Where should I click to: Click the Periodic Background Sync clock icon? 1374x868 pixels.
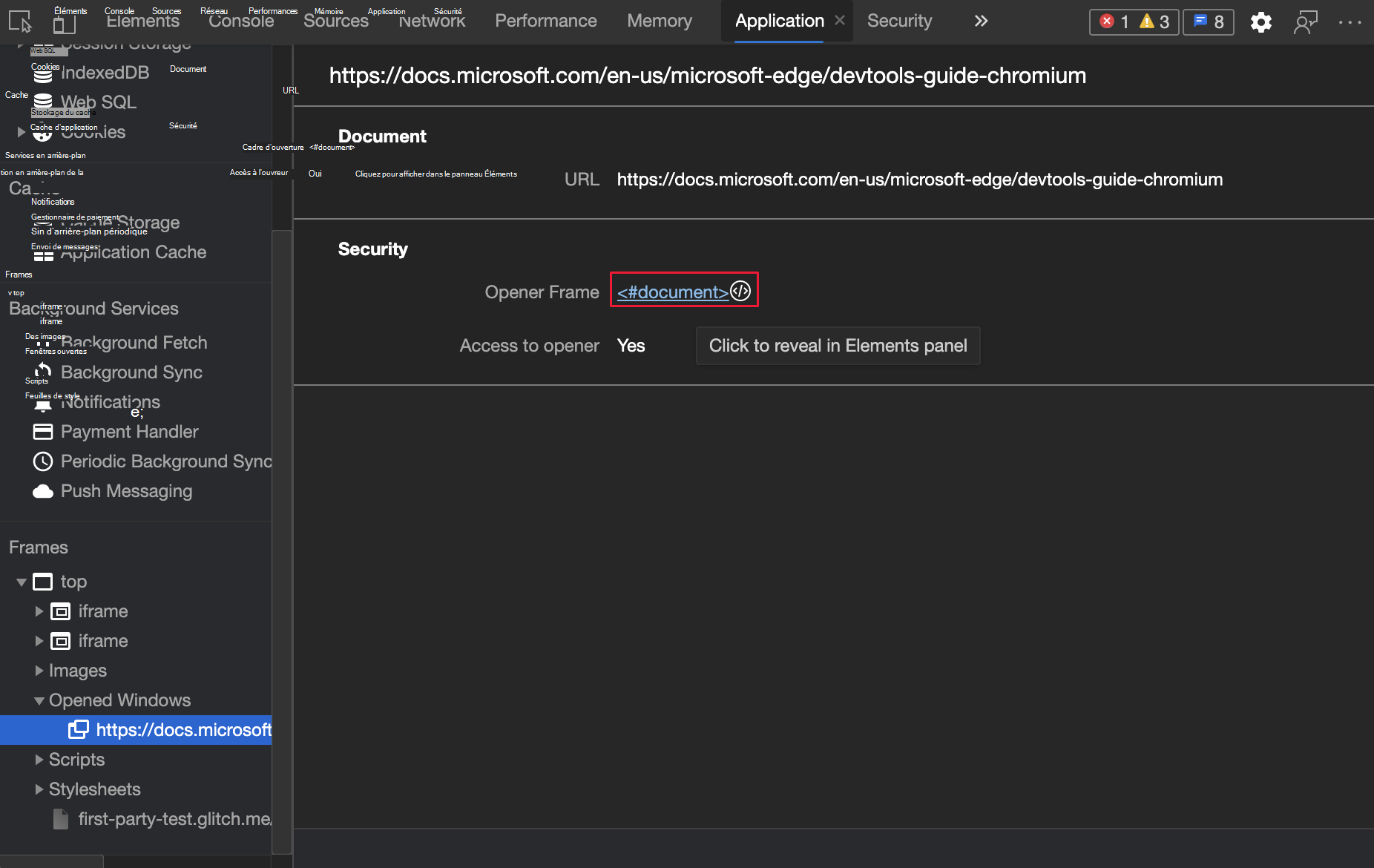click(43, 461)
